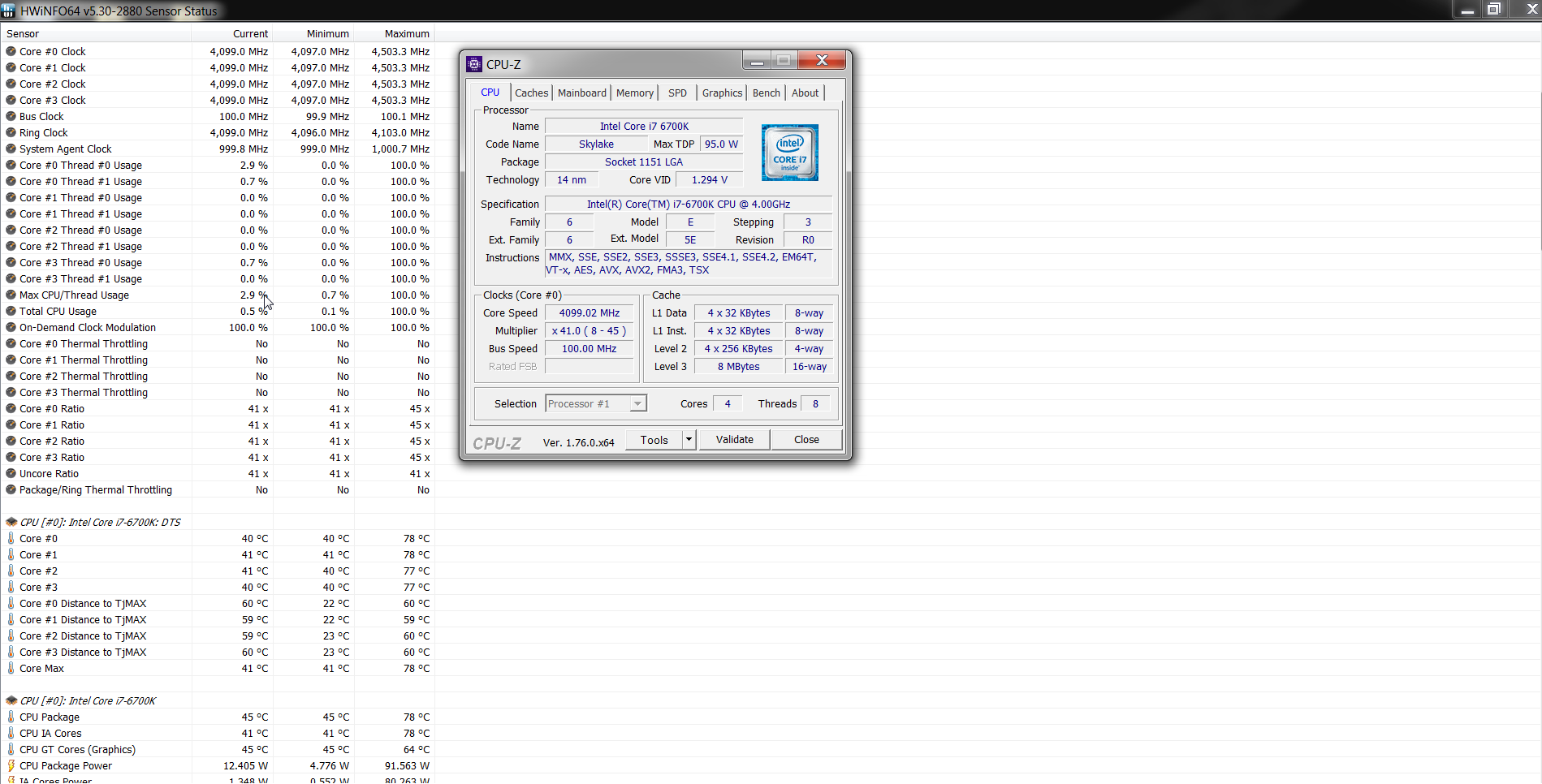The height and width of the screenshot is (784, 1542).
Task: Switch to the Bench tab
Action: pyautogui.click(x=766, y=93)
